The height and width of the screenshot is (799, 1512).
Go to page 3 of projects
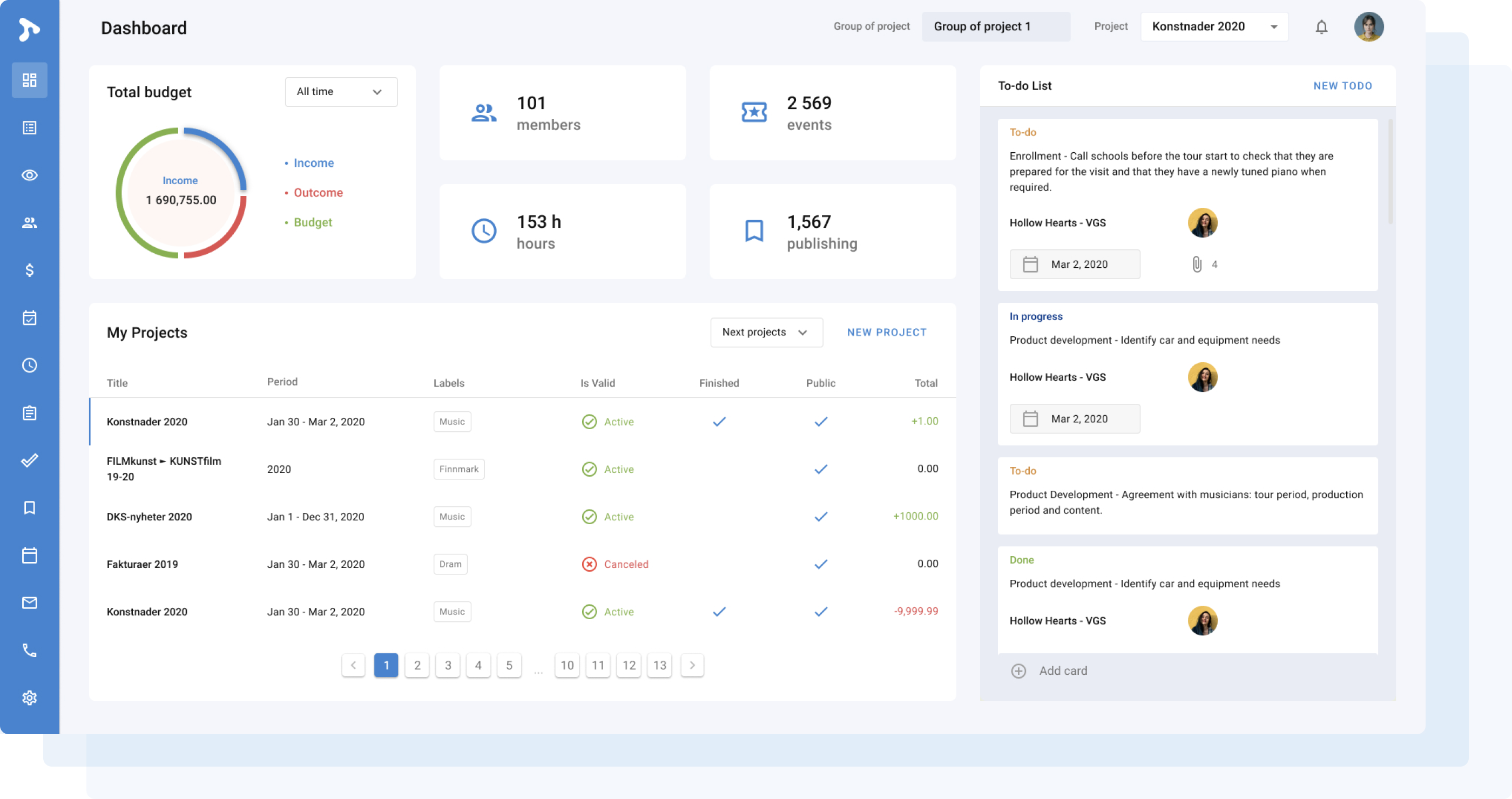pyautogui.click(x=447, y=665)
